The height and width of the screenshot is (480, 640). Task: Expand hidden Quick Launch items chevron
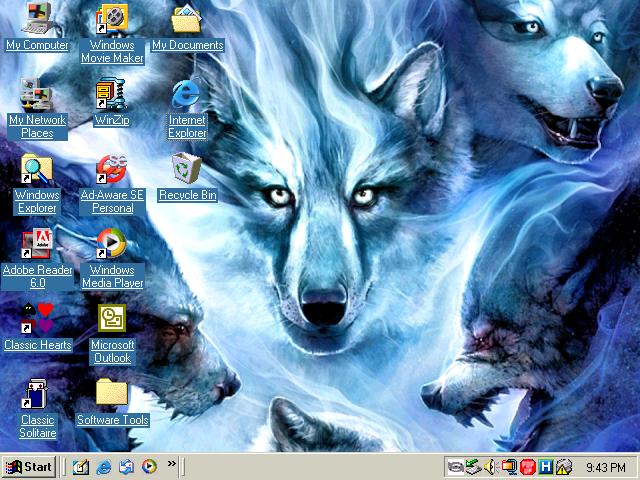click(172, 463)
